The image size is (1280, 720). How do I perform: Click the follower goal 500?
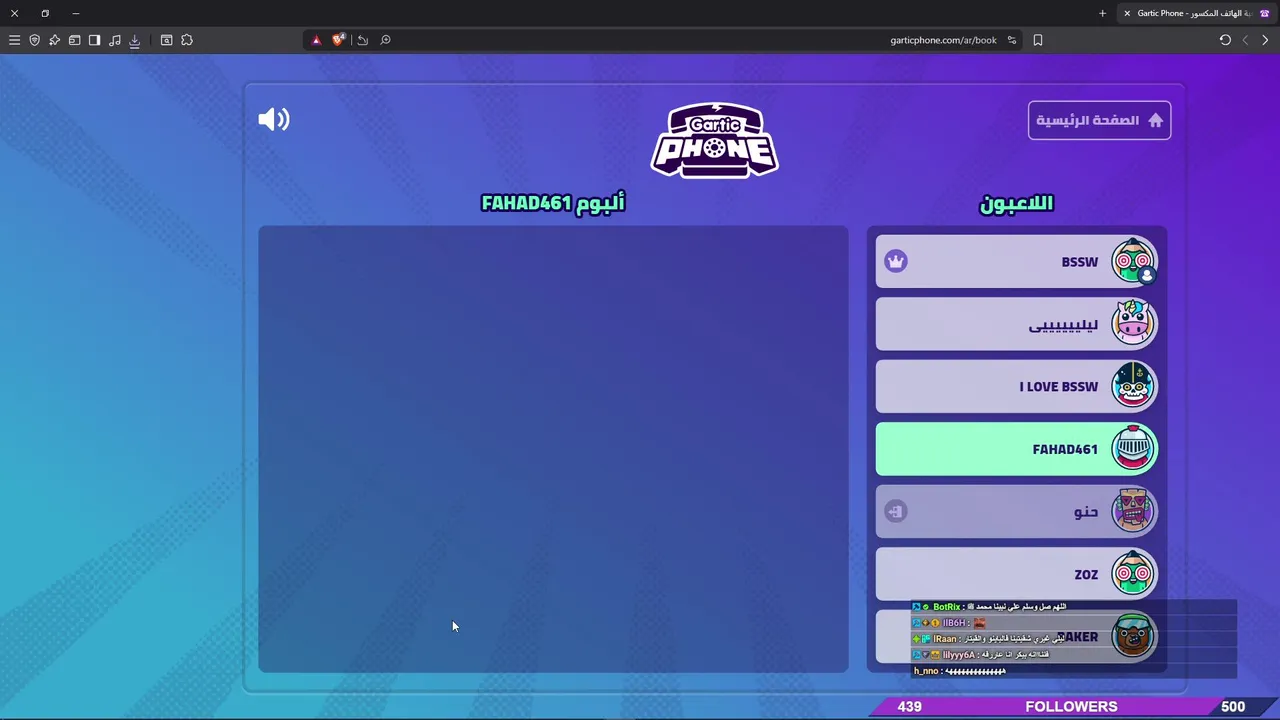point(1233,706)
